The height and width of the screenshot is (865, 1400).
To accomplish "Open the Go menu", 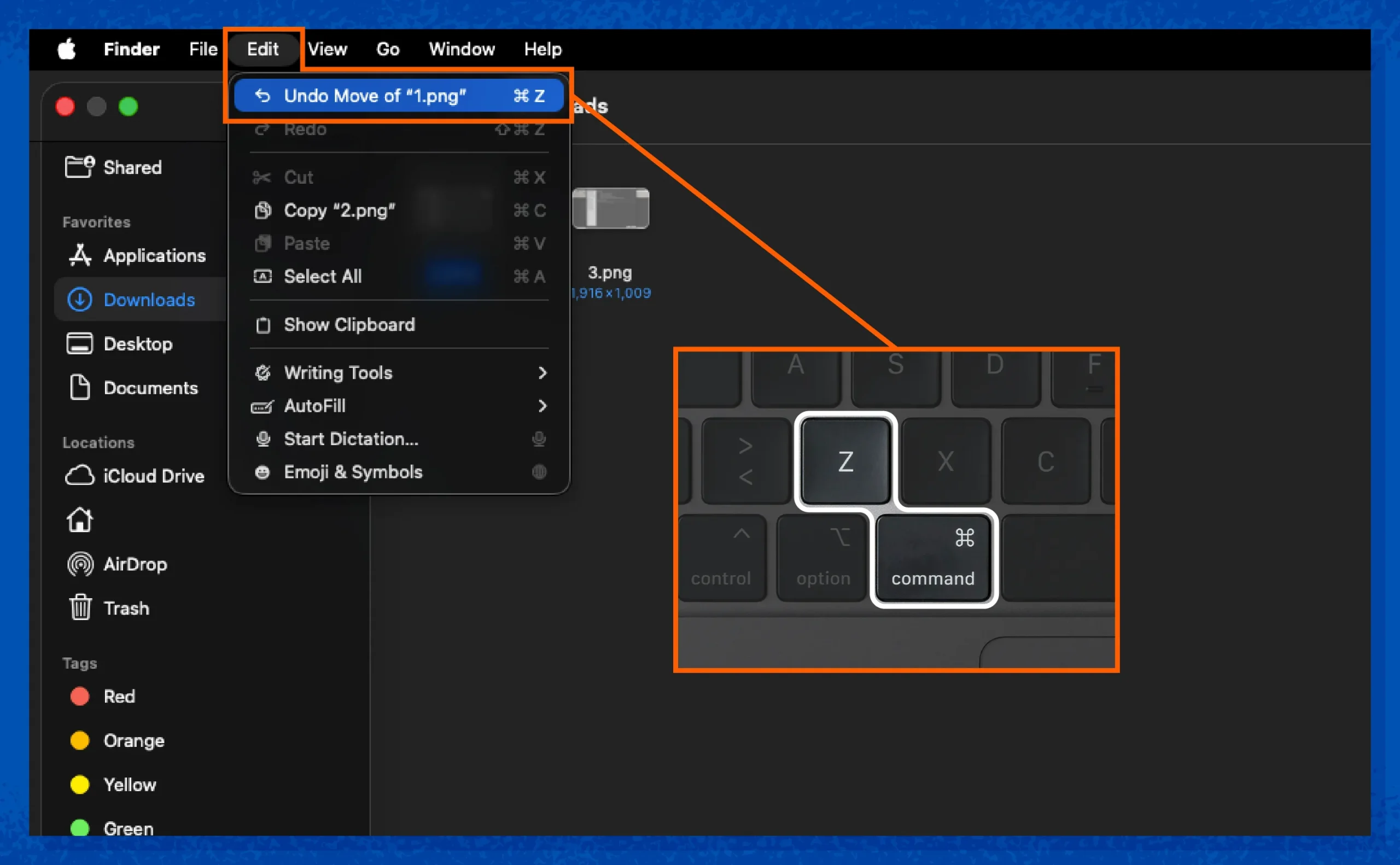I will [387, 49].
